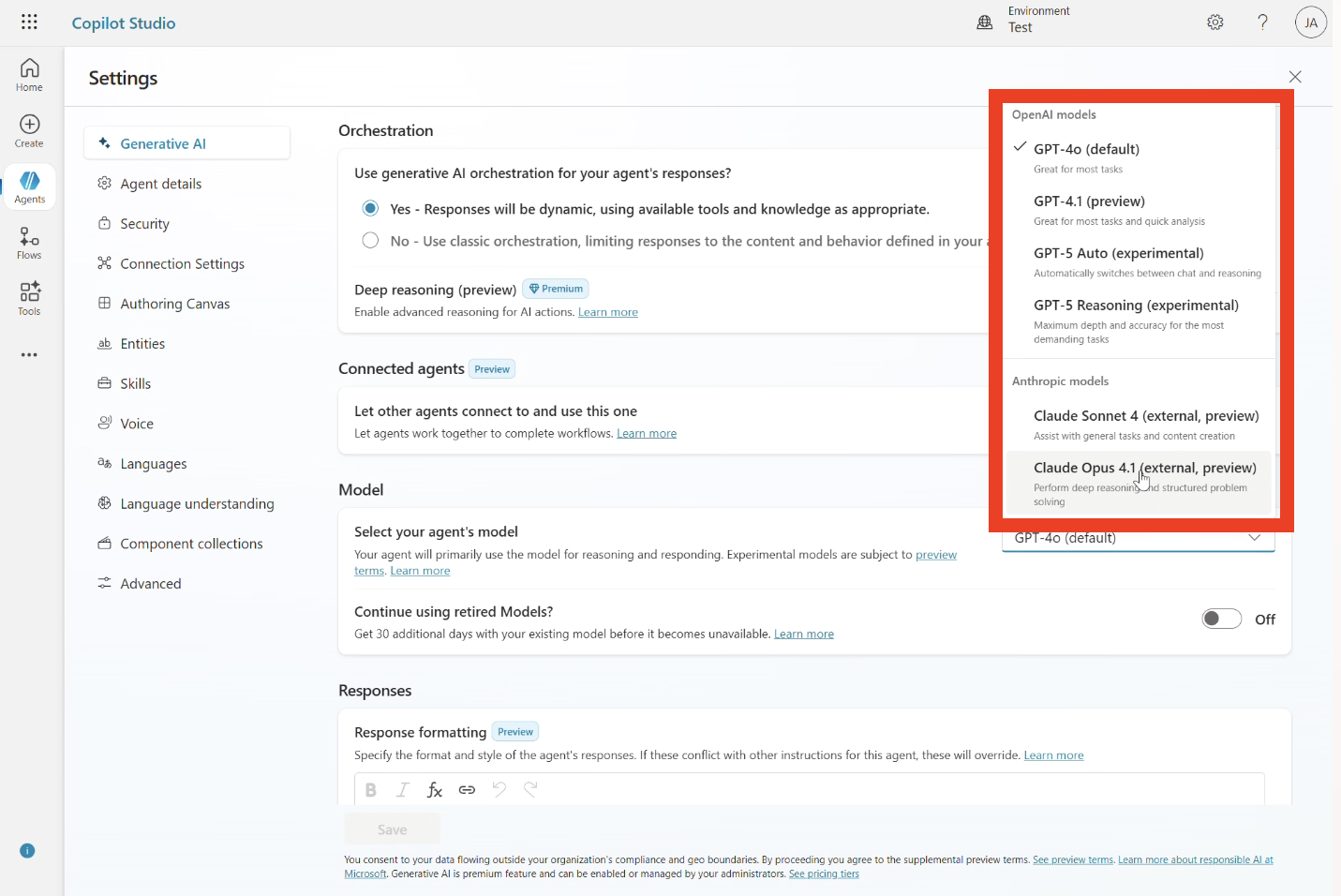
Task: Open Learn more link under Connected agents
Action: coord(647,433)
